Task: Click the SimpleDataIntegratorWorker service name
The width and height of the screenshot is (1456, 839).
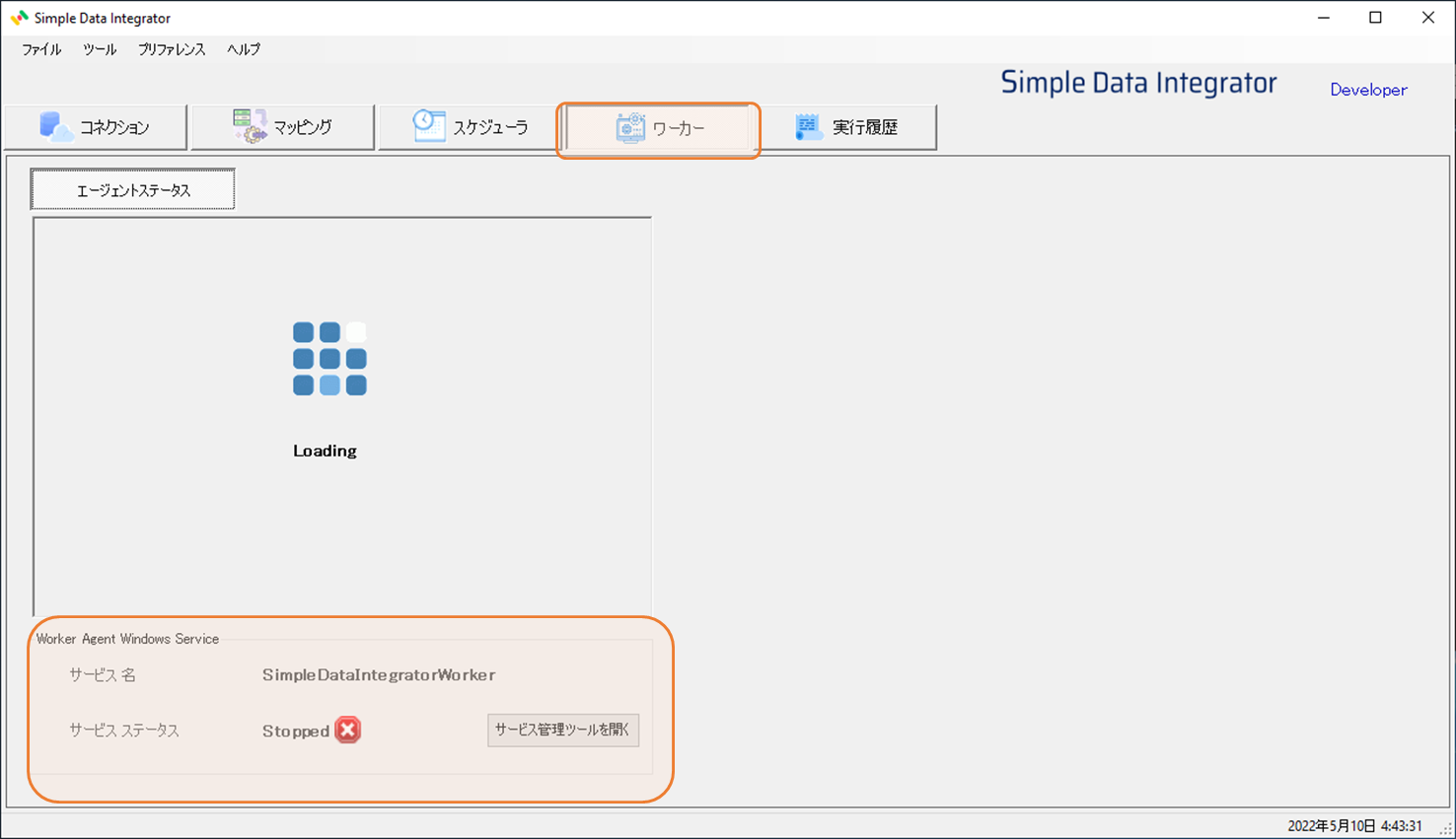Action: [x=379, y=675]
